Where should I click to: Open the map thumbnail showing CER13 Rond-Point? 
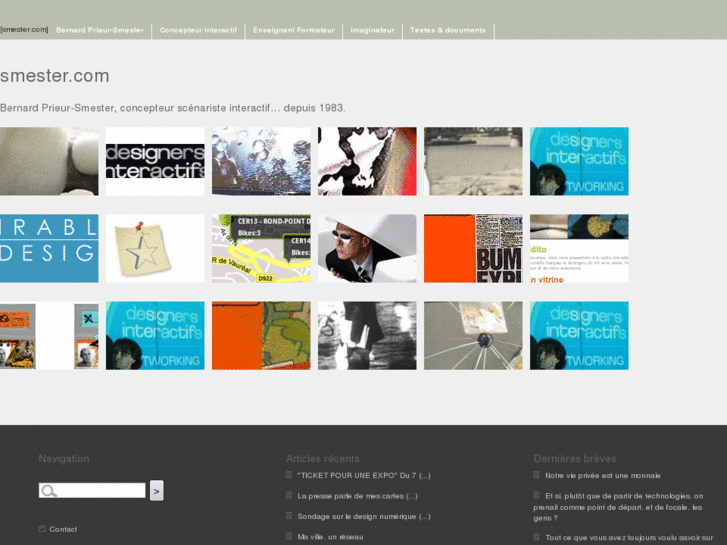pyautogui.click(x=261, y=248)
